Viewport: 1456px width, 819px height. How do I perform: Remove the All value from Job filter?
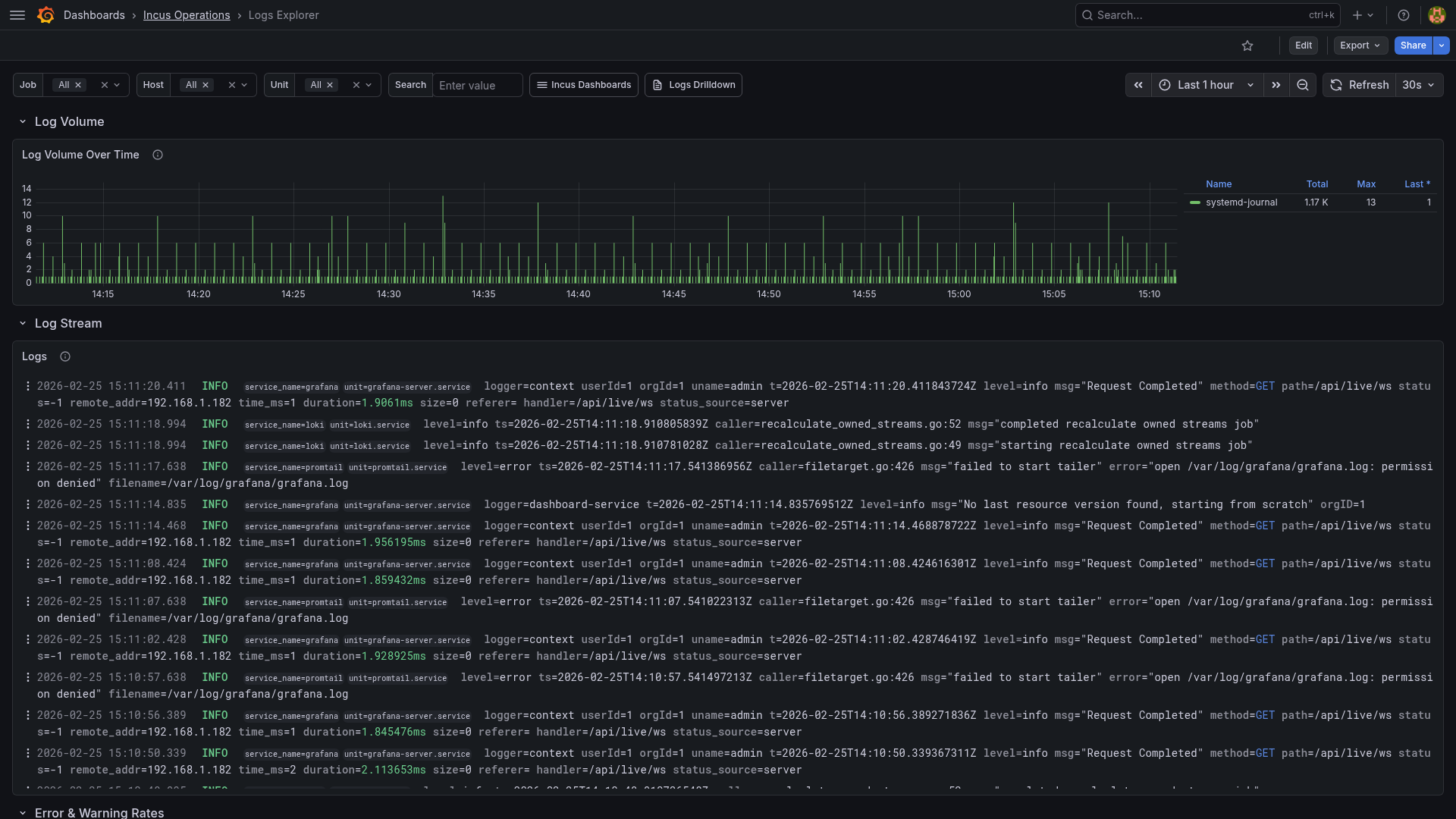[x=78, y=85]
